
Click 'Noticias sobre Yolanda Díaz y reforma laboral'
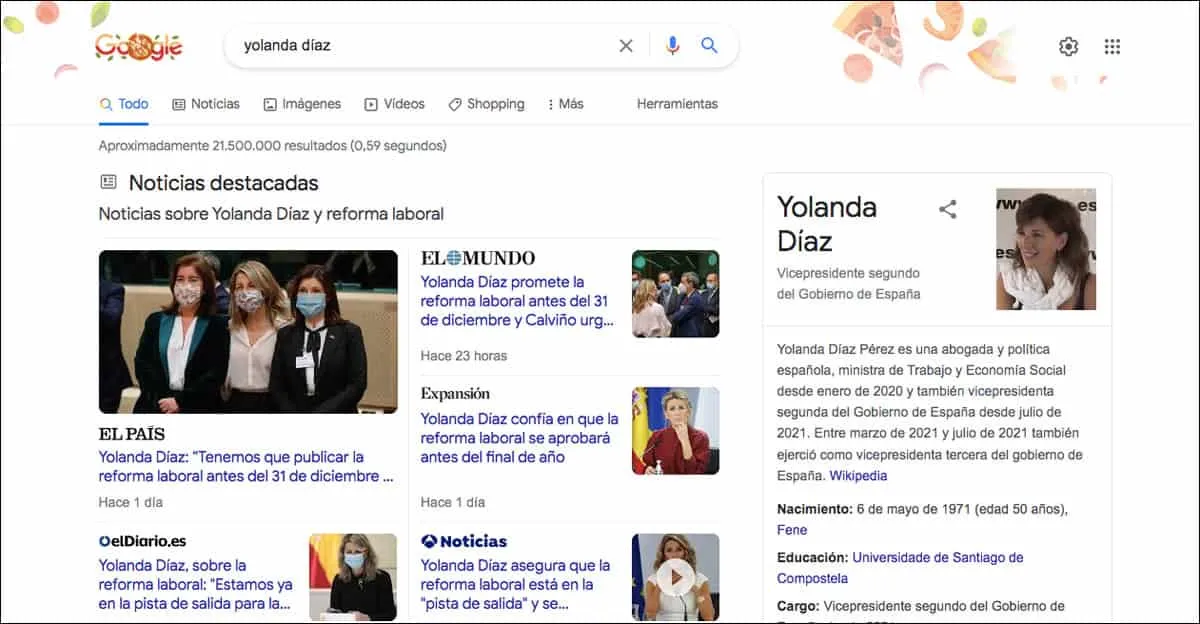271,214
